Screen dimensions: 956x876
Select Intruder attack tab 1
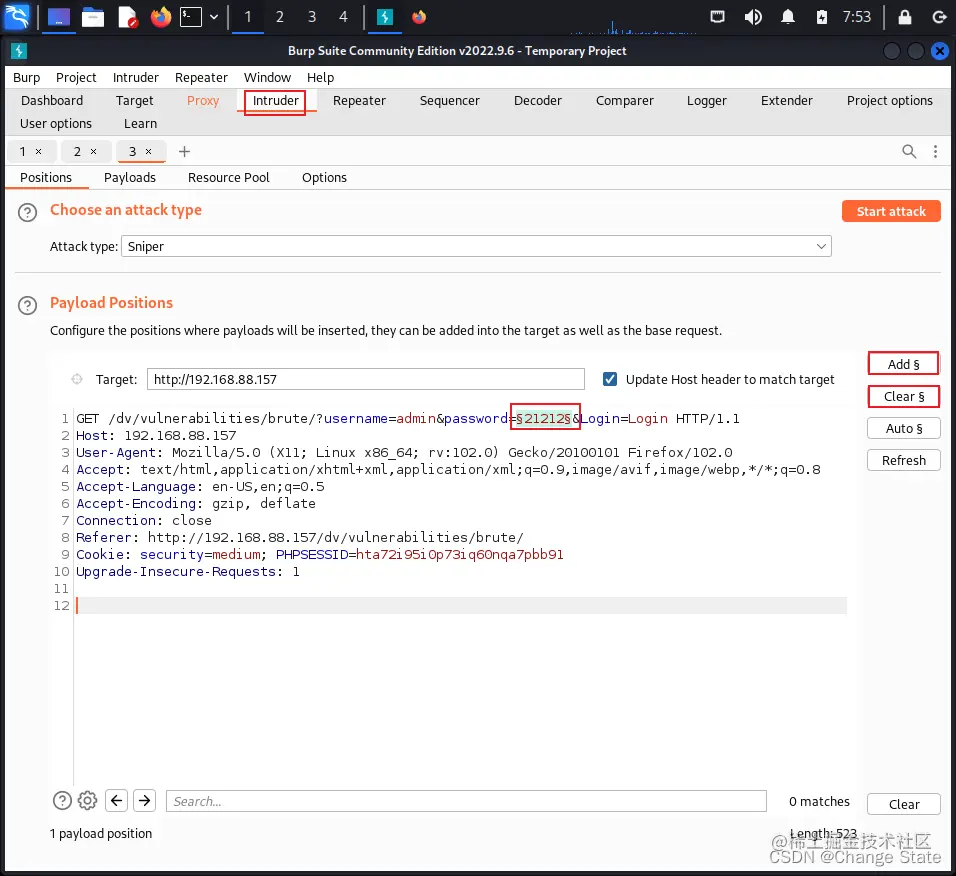23,151
